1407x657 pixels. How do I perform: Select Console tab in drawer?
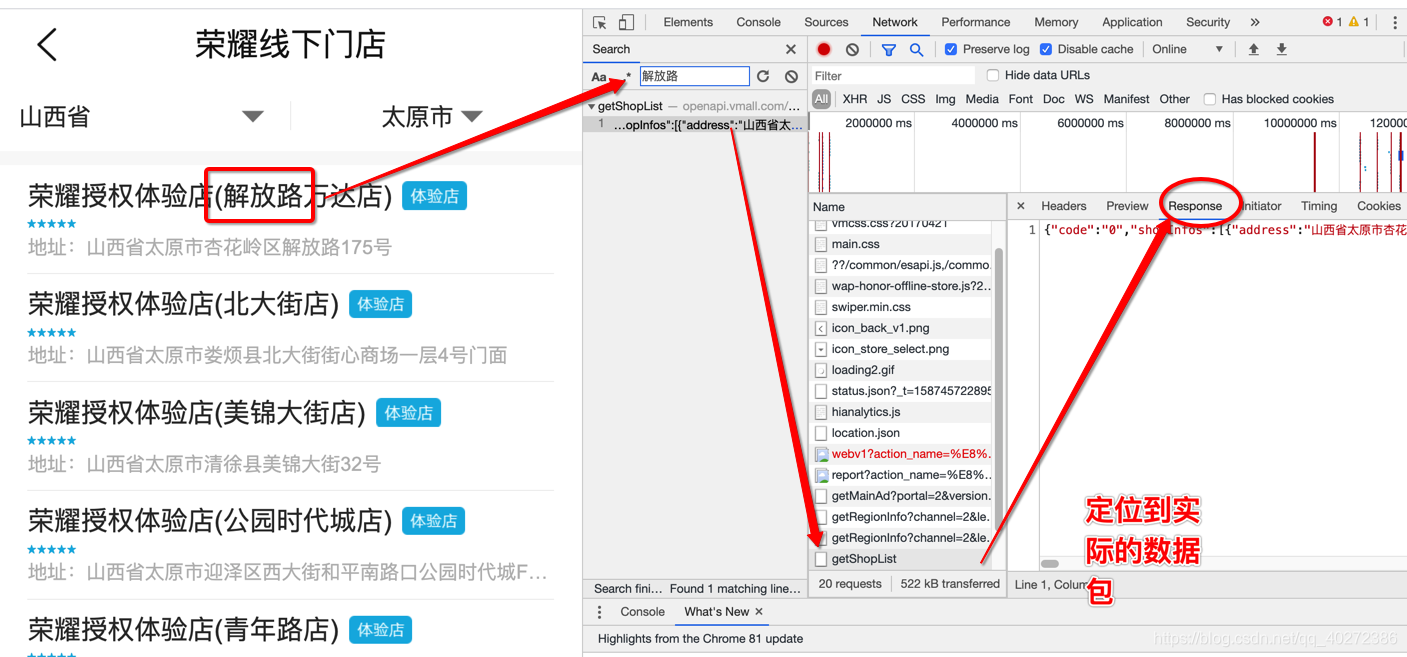pyautogui.click(x=642, y=612)
